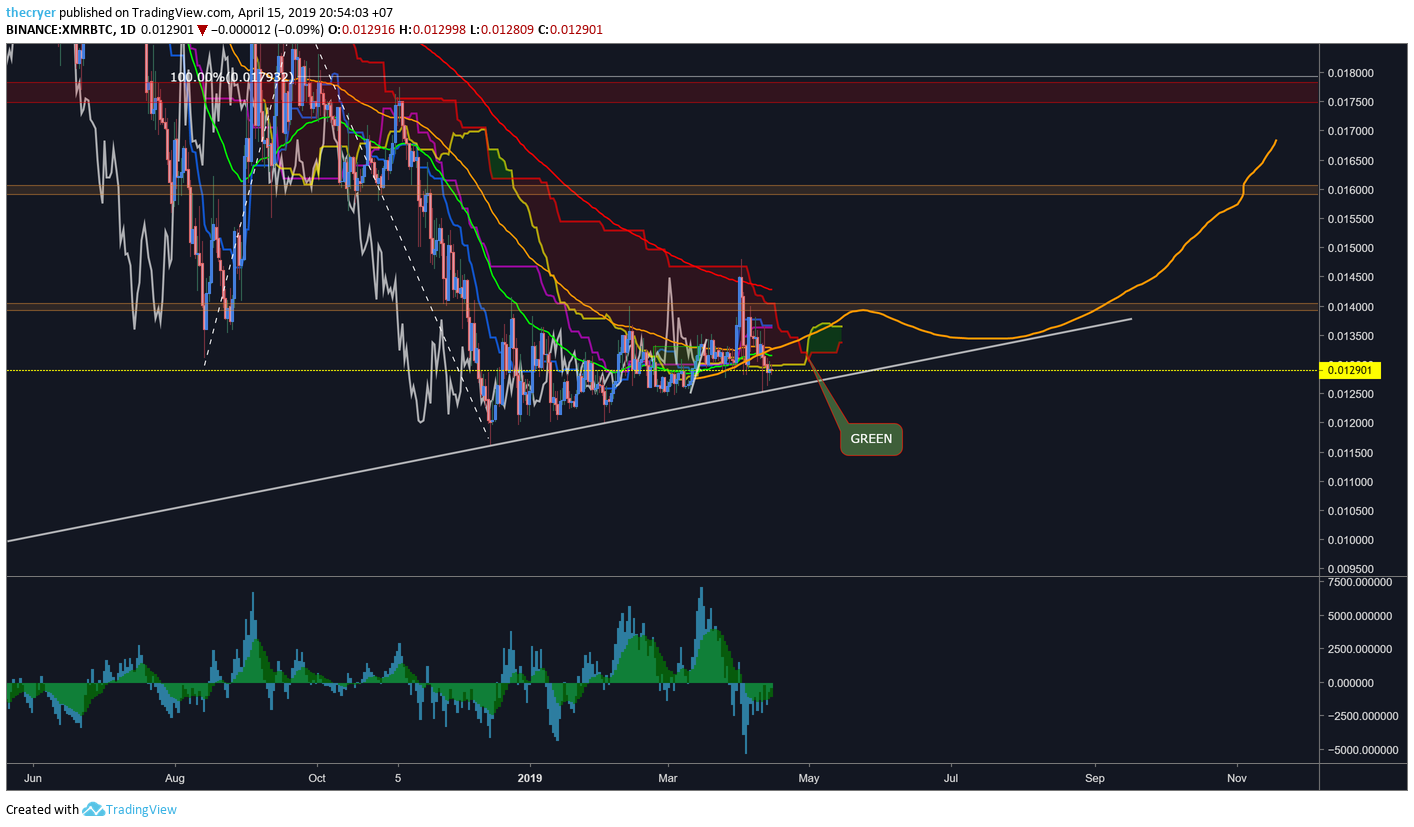Click the Nov label on time axis
Image resolution: width=1414 pixels, height=827 pixels.
(x=1237, y=777)
